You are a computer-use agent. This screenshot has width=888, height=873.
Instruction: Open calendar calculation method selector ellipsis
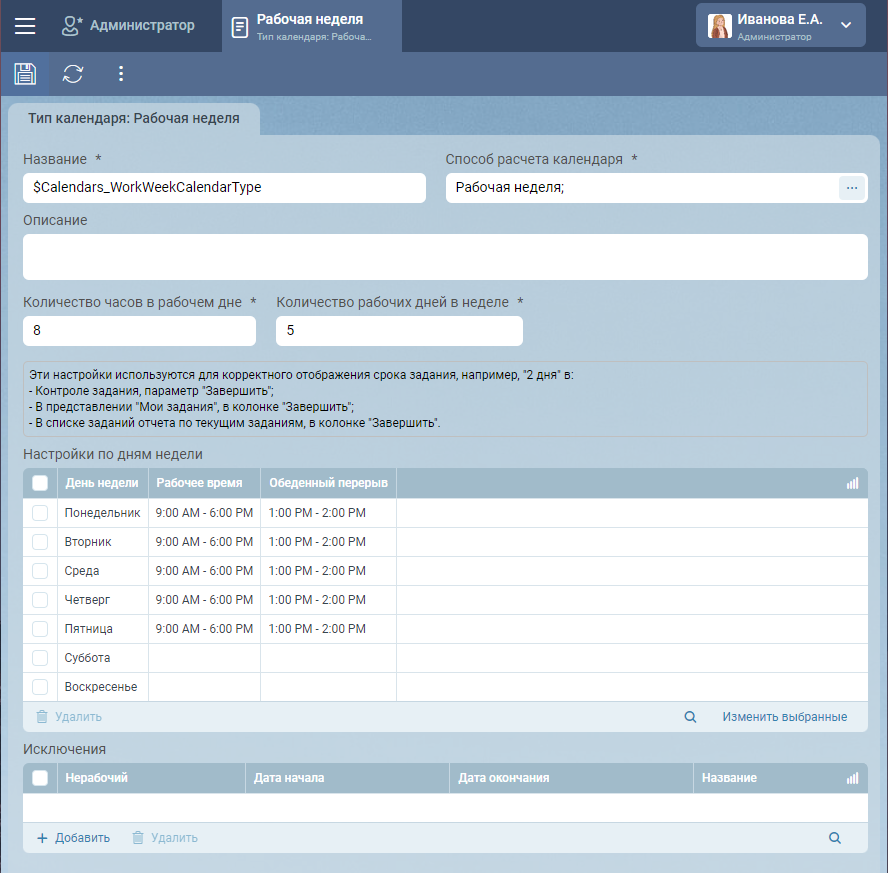point(851,188)
